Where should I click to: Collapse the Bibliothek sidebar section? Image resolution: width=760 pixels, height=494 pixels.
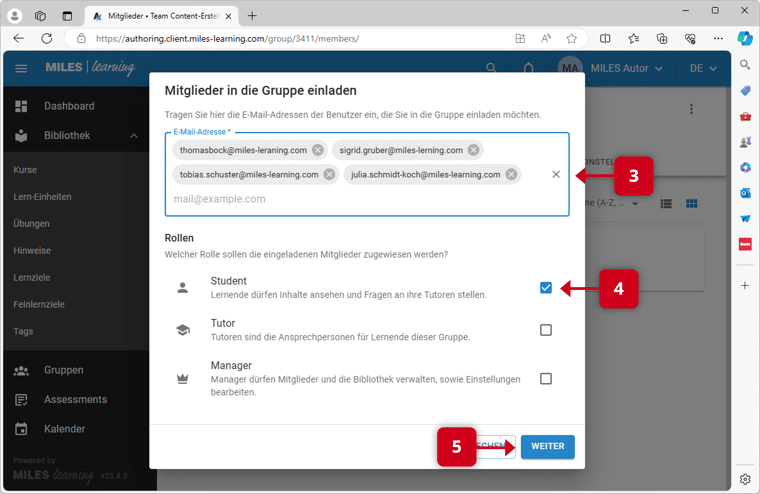pyautogui.click(x=134, y=136)
